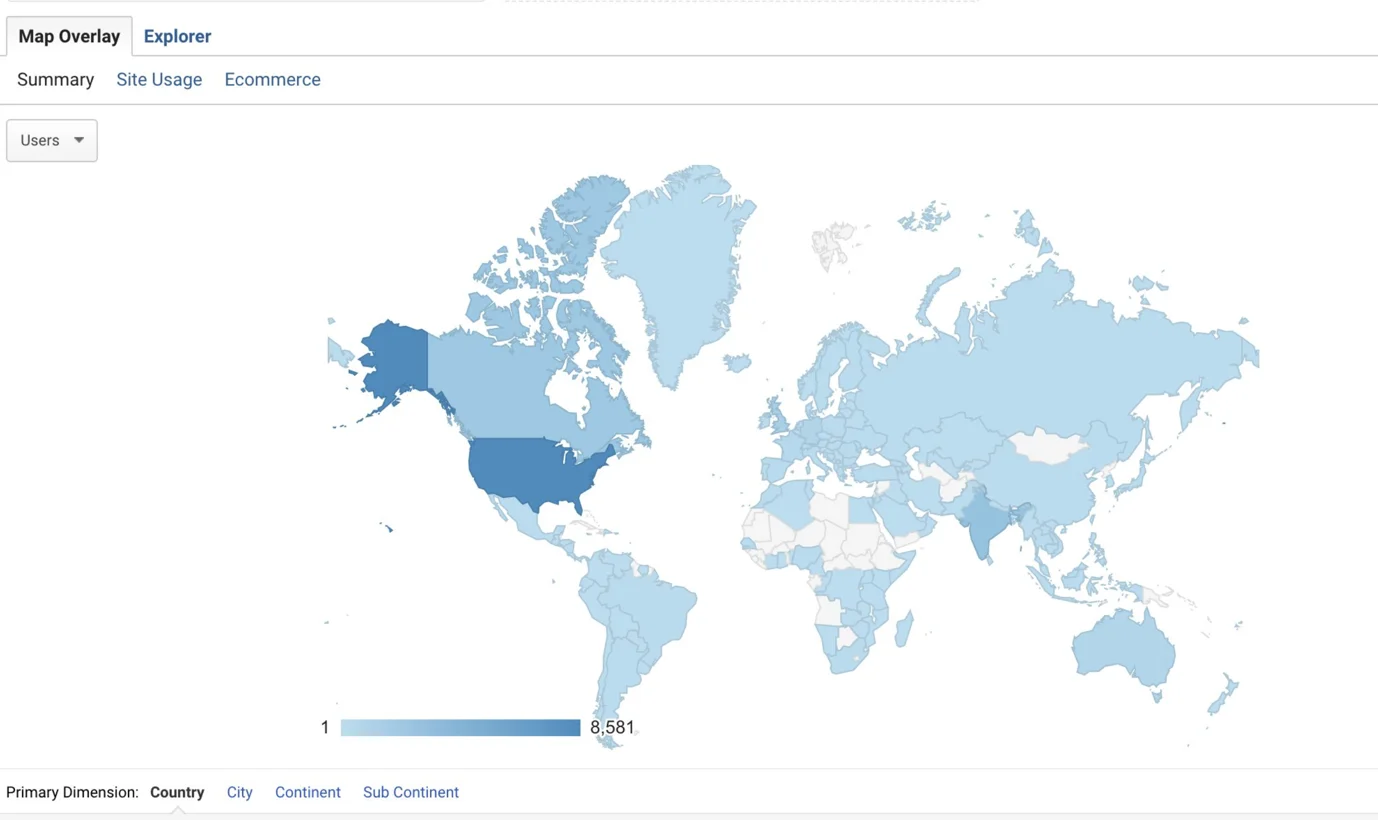Expand the Users metric dropdown

coord(52,141)
